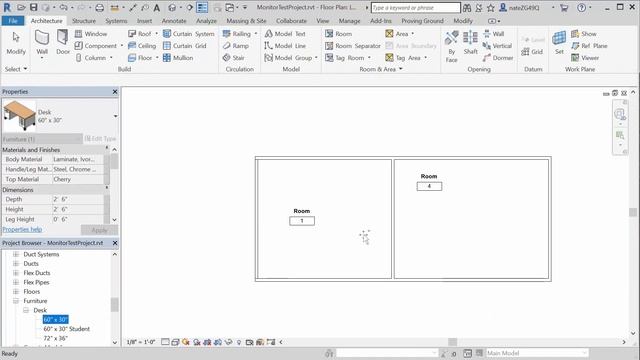Screen dimensions: 640x360
Task: Click the Apply button in Properties
Action: (x=99, y=230)
